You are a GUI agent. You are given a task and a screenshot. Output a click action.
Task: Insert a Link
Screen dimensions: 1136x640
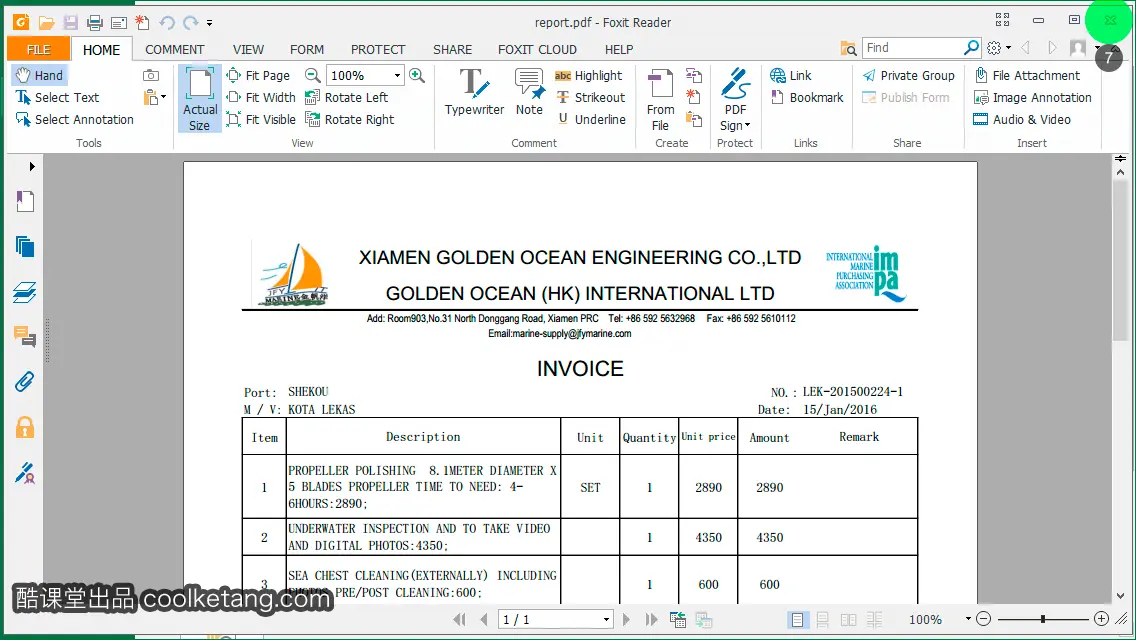click(790, 75)
